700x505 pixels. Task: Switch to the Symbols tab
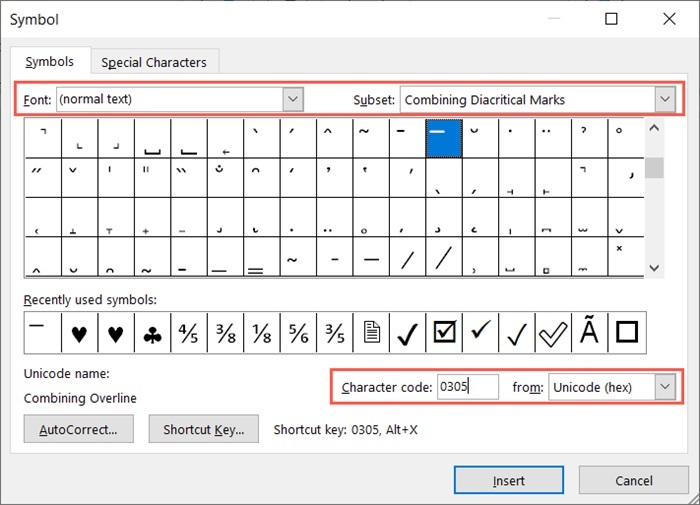coord(50,62)
